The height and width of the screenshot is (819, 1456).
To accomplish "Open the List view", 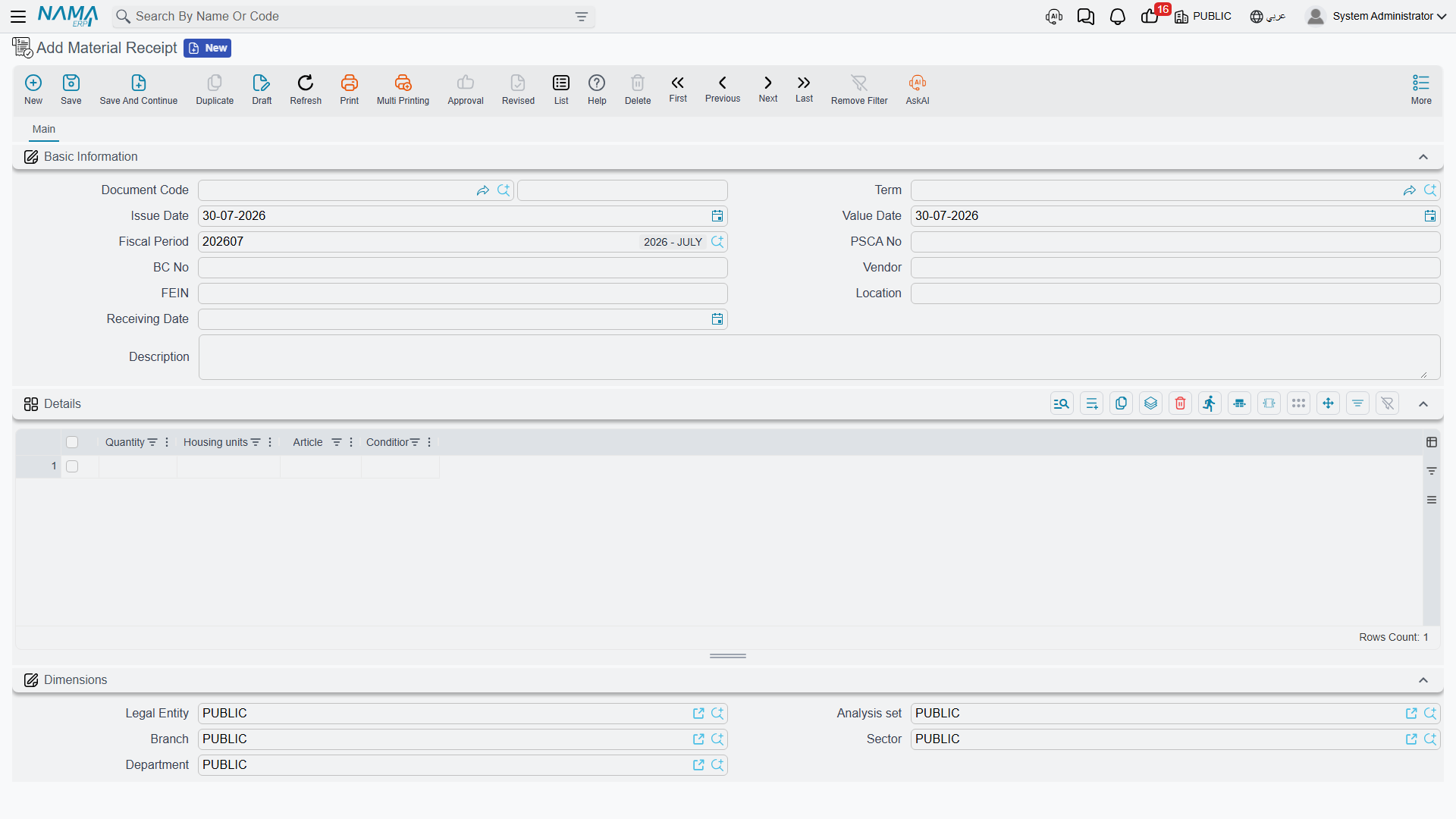I will [x=561, y=89].
